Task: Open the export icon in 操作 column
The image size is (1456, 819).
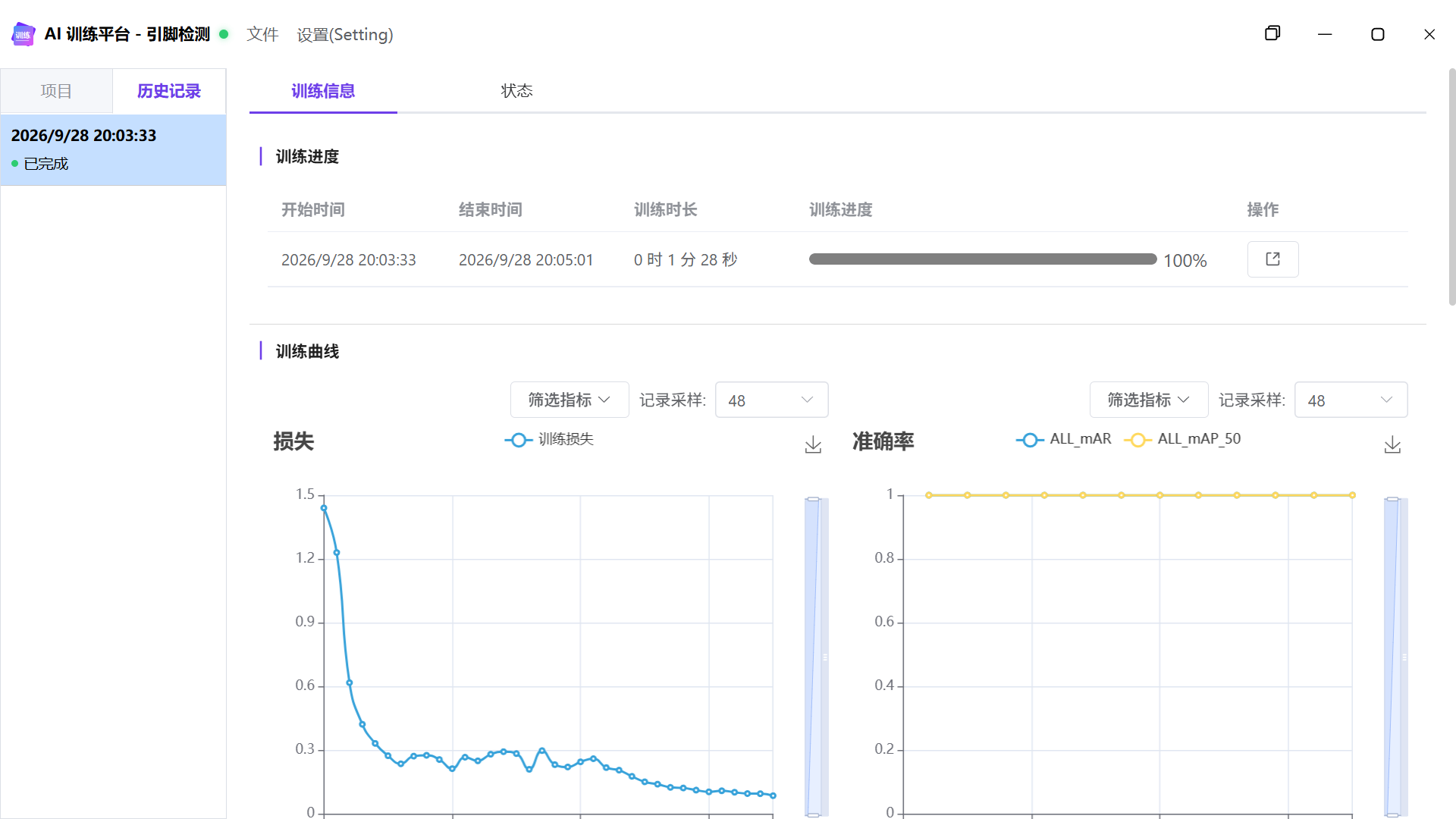Action: point(1272,259)
